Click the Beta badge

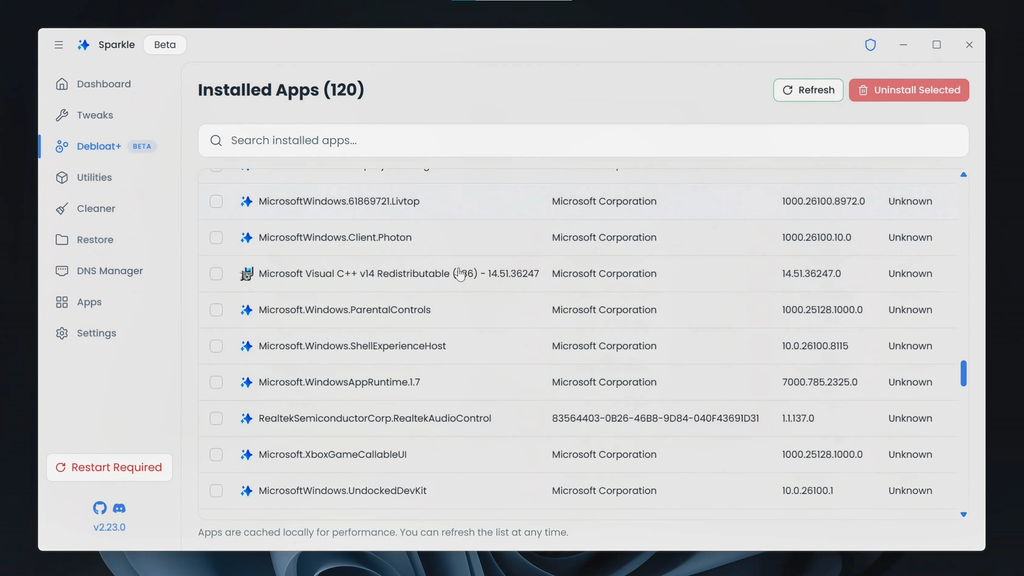[x=165, y=45]
